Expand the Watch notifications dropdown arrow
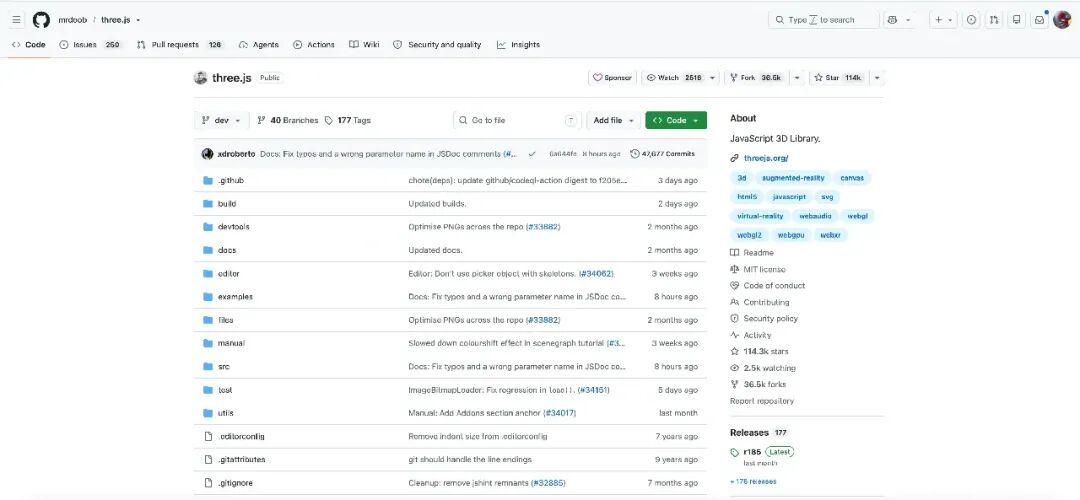Image resolution: width=1080 pixels, height=500 pixels. (713, 78)
